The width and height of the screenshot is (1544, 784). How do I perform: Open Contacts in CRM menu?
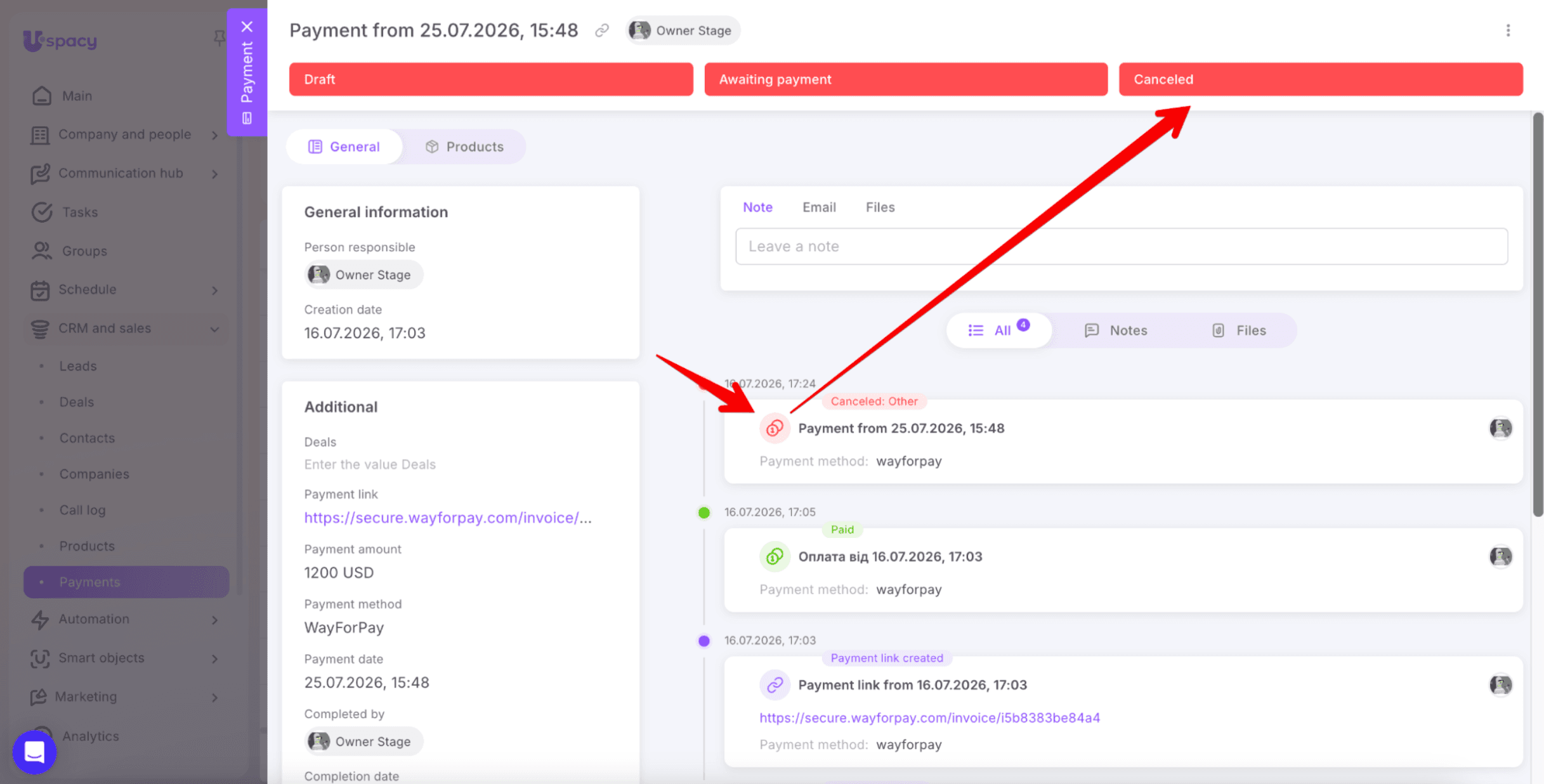coord(87,438)
